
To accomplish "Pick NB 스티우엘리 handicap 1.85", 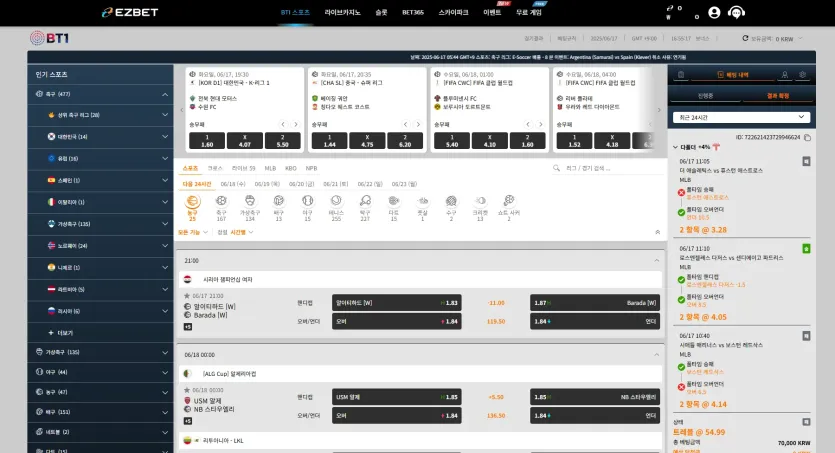I will pos(594,397).
